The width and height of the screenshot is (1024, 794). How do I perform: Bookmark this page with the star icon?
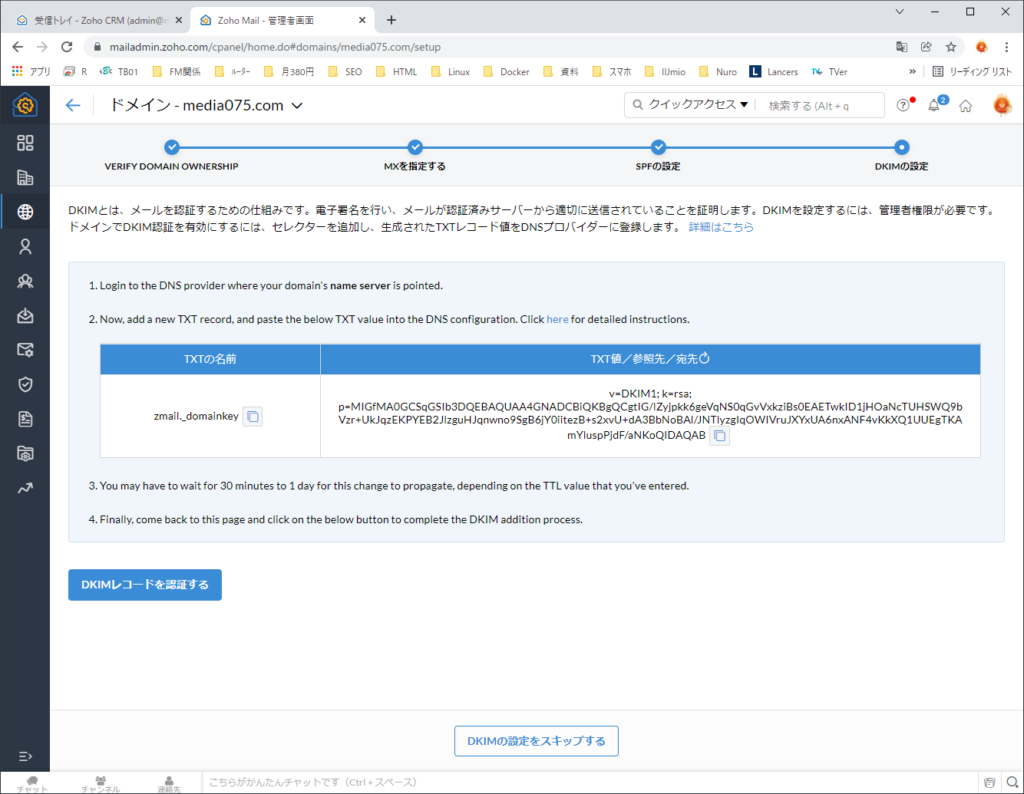click(x=951, y=47)
